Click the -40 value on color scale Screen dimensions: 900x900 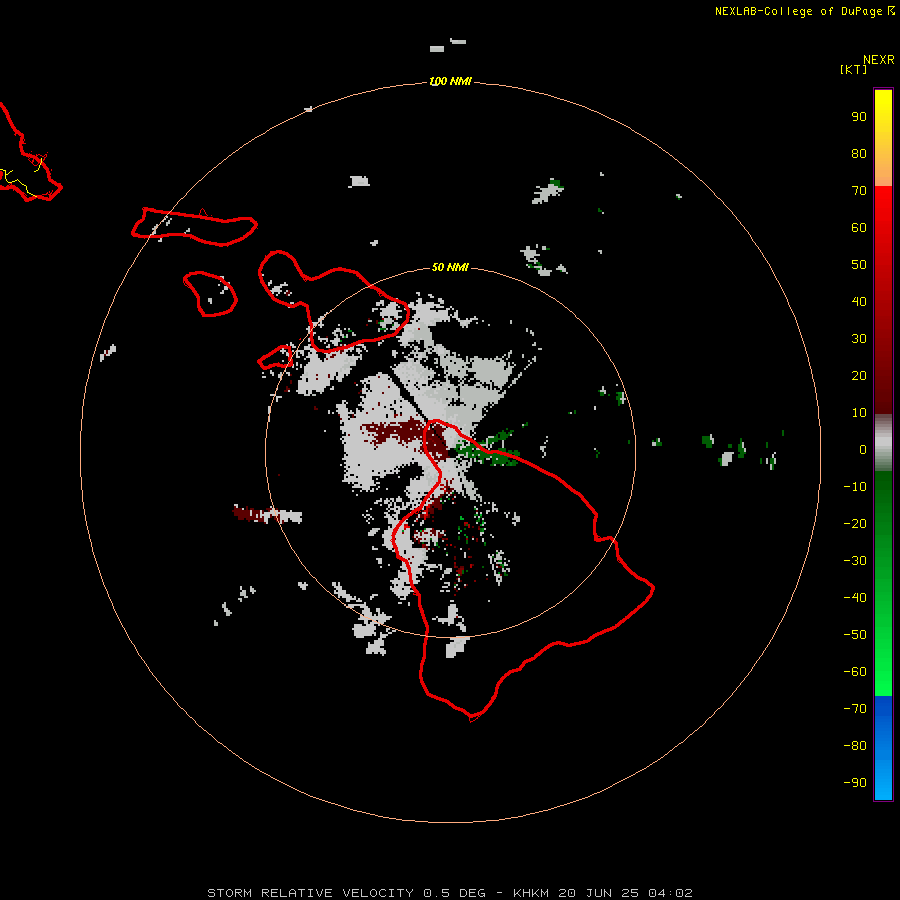pos(855,598)
